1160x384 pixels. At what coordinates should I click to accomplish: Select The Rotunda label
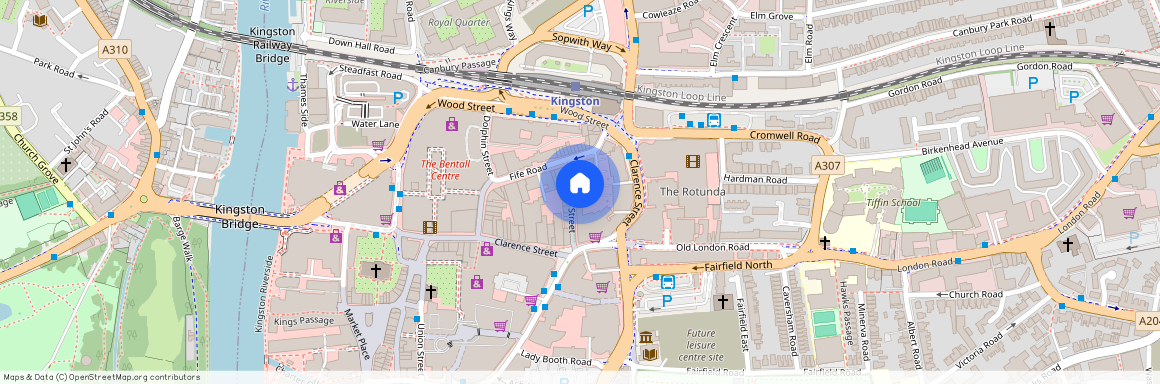point(692,192)
